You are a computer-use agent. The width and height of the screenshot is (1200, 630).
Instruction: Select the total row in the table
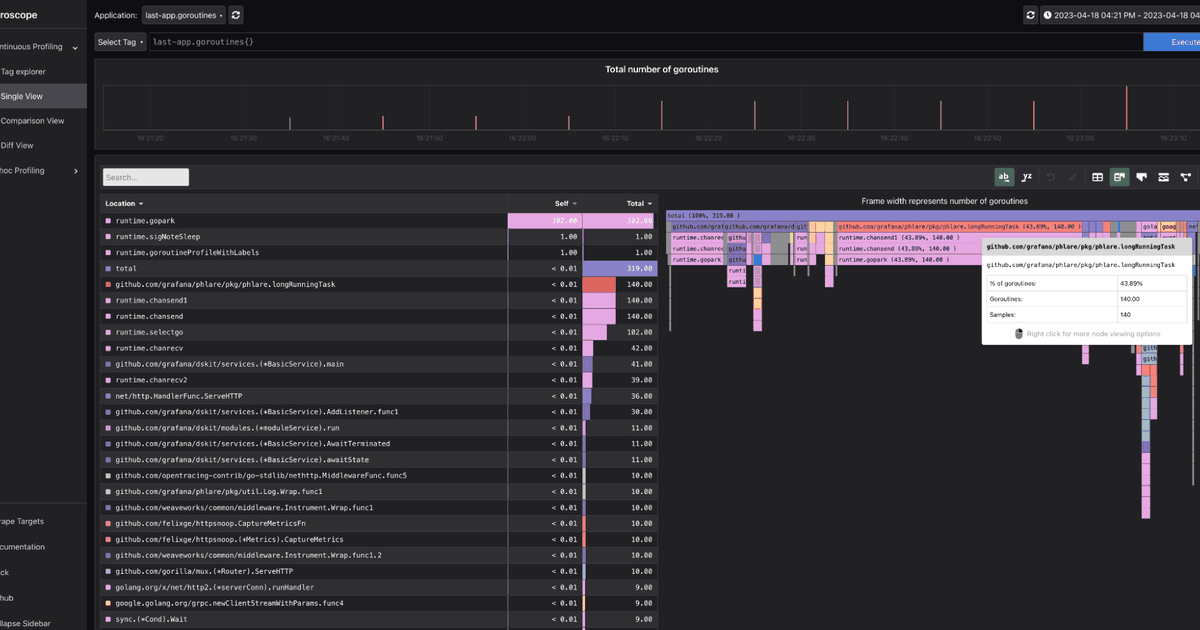point(380,268)
